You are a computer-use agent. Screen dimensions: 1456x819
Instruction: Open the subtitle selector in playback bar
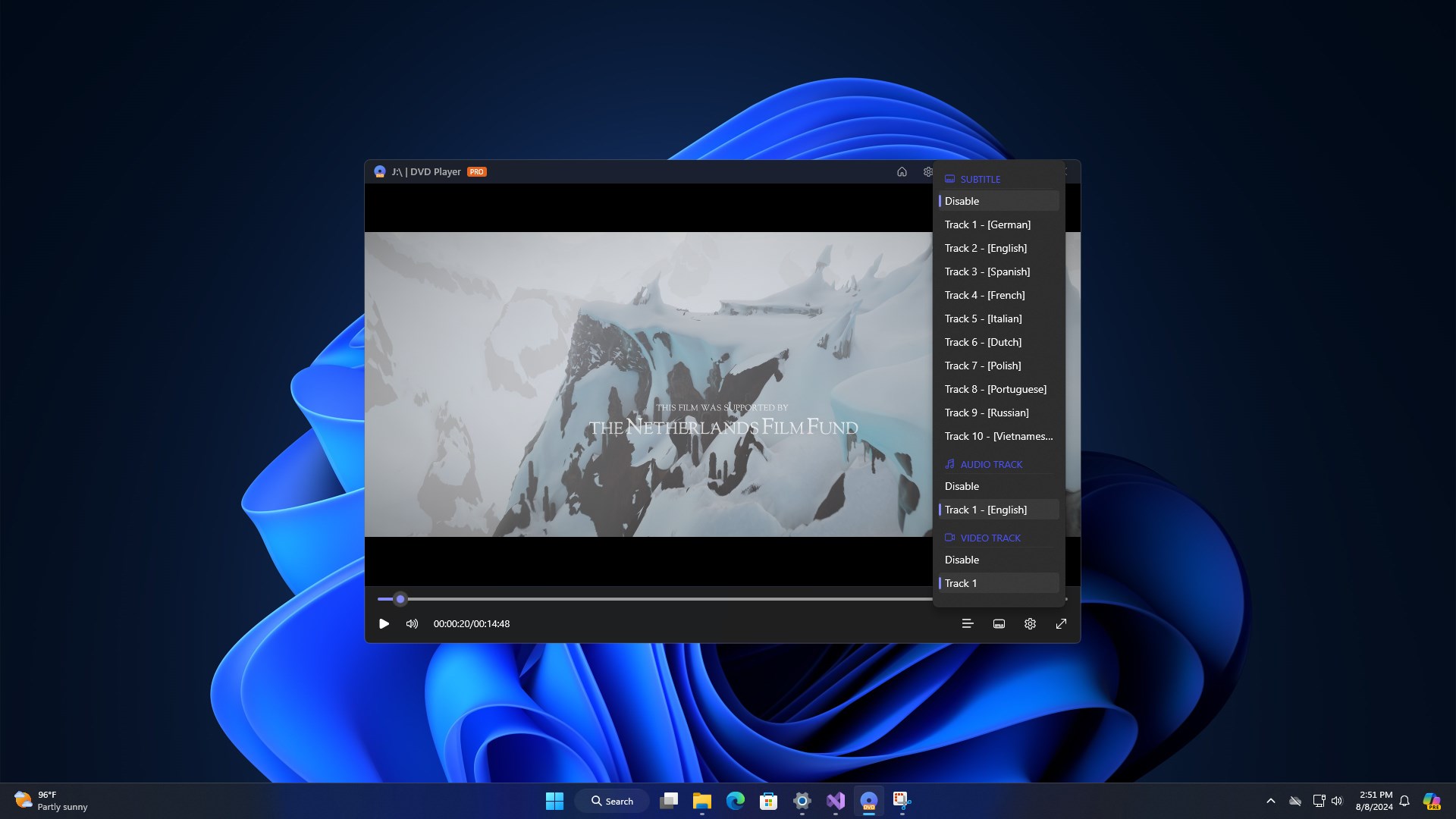[x=998, y=623]
